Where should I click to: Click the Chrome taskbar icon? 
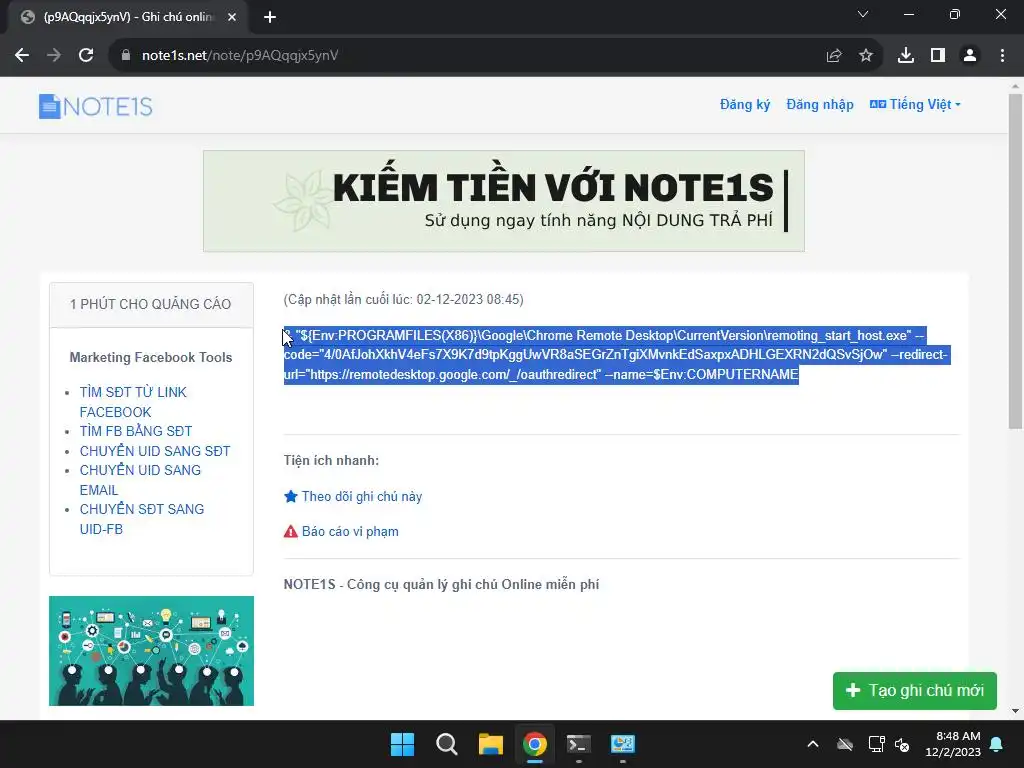[x=534, y=744]
